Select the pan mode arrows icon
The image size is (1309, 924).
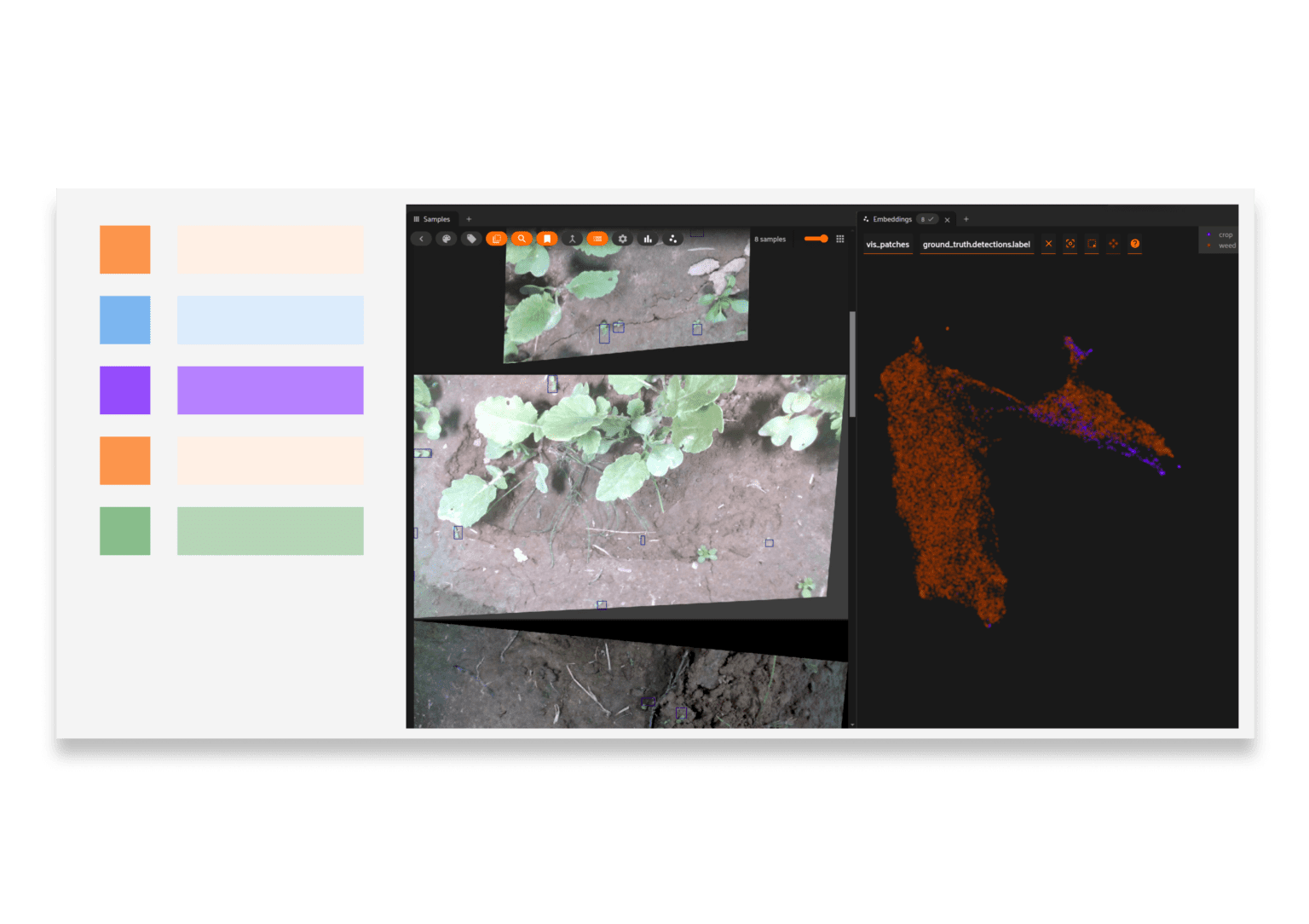point(1113,244)
